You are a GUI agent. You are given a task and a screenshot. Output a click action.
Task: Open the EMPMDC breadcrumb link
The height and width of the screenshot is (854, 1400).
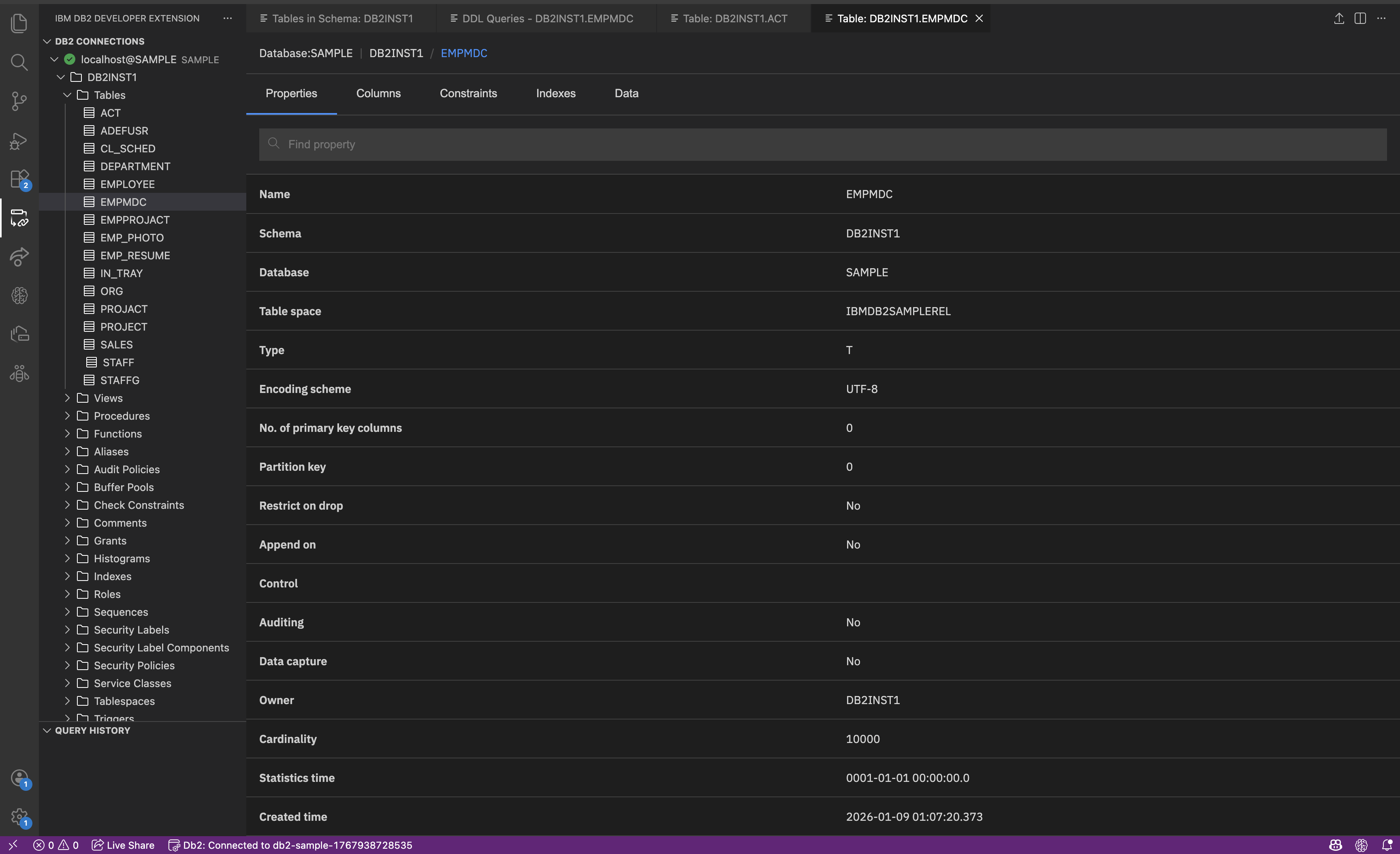coord(463,53)
